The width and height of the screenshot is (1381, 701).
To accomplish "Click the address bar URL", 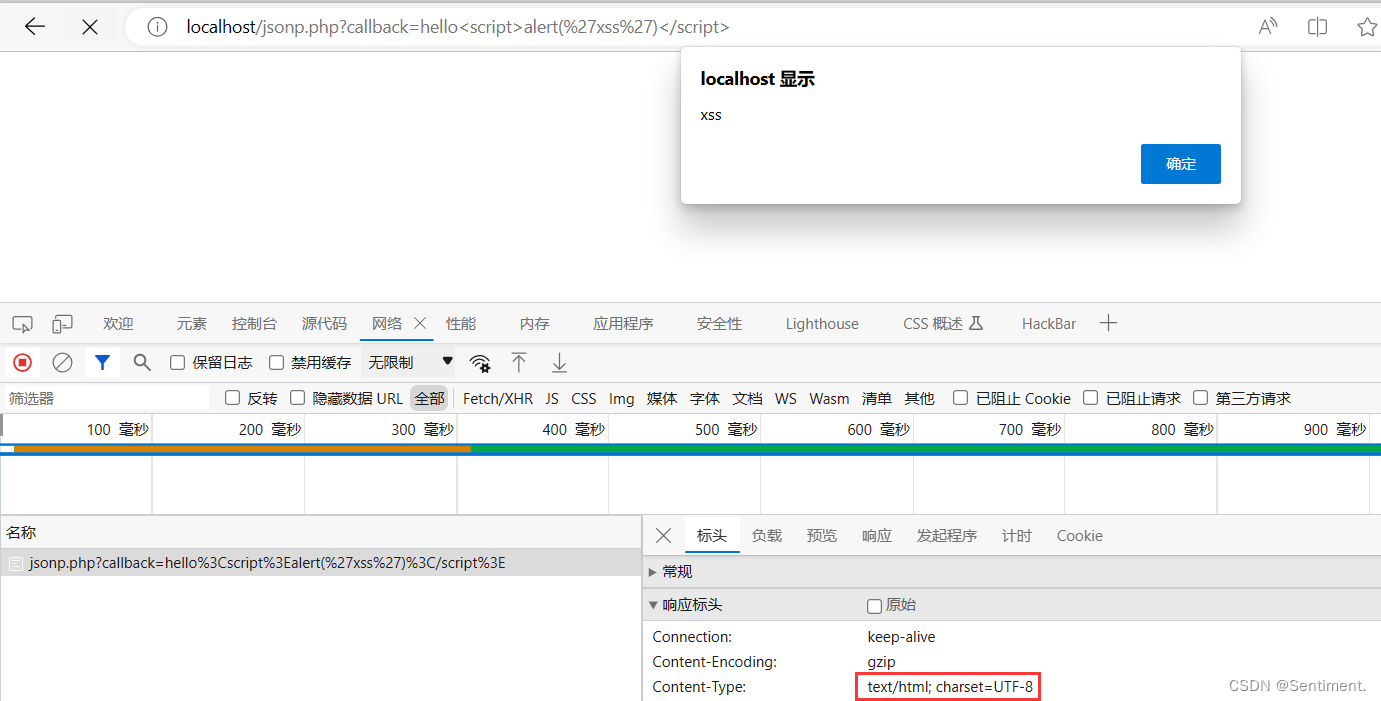I will pos(458,27).
